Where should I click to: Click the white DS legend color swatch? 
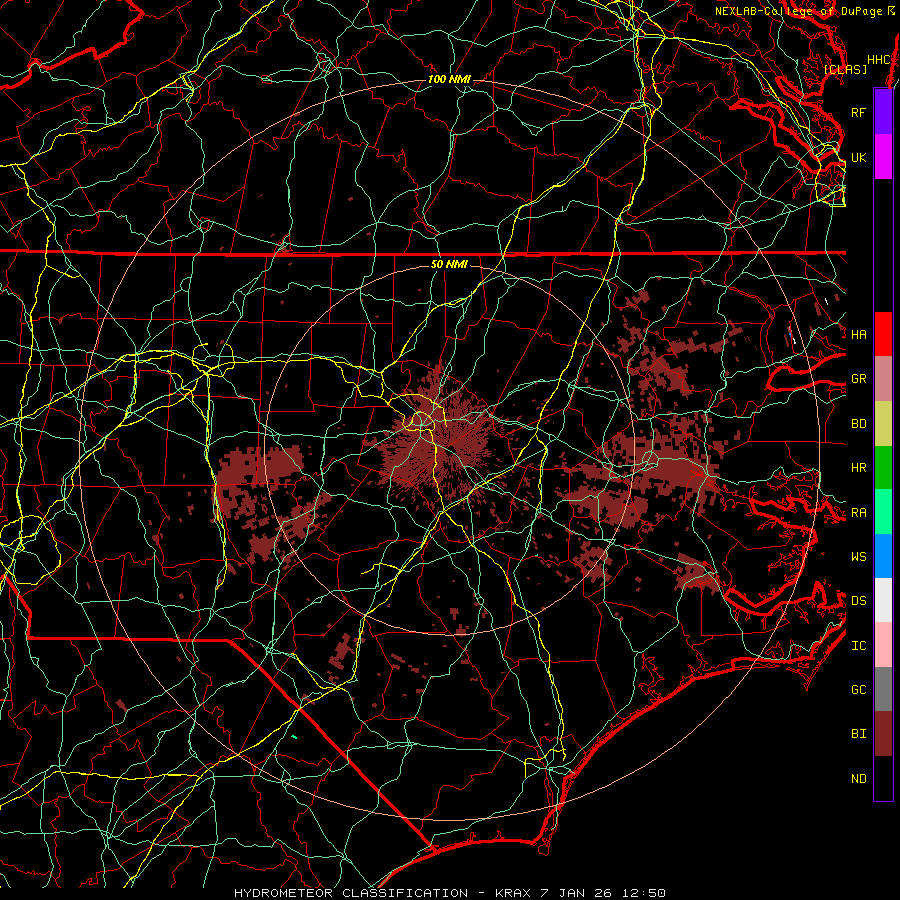coord(883,600)
